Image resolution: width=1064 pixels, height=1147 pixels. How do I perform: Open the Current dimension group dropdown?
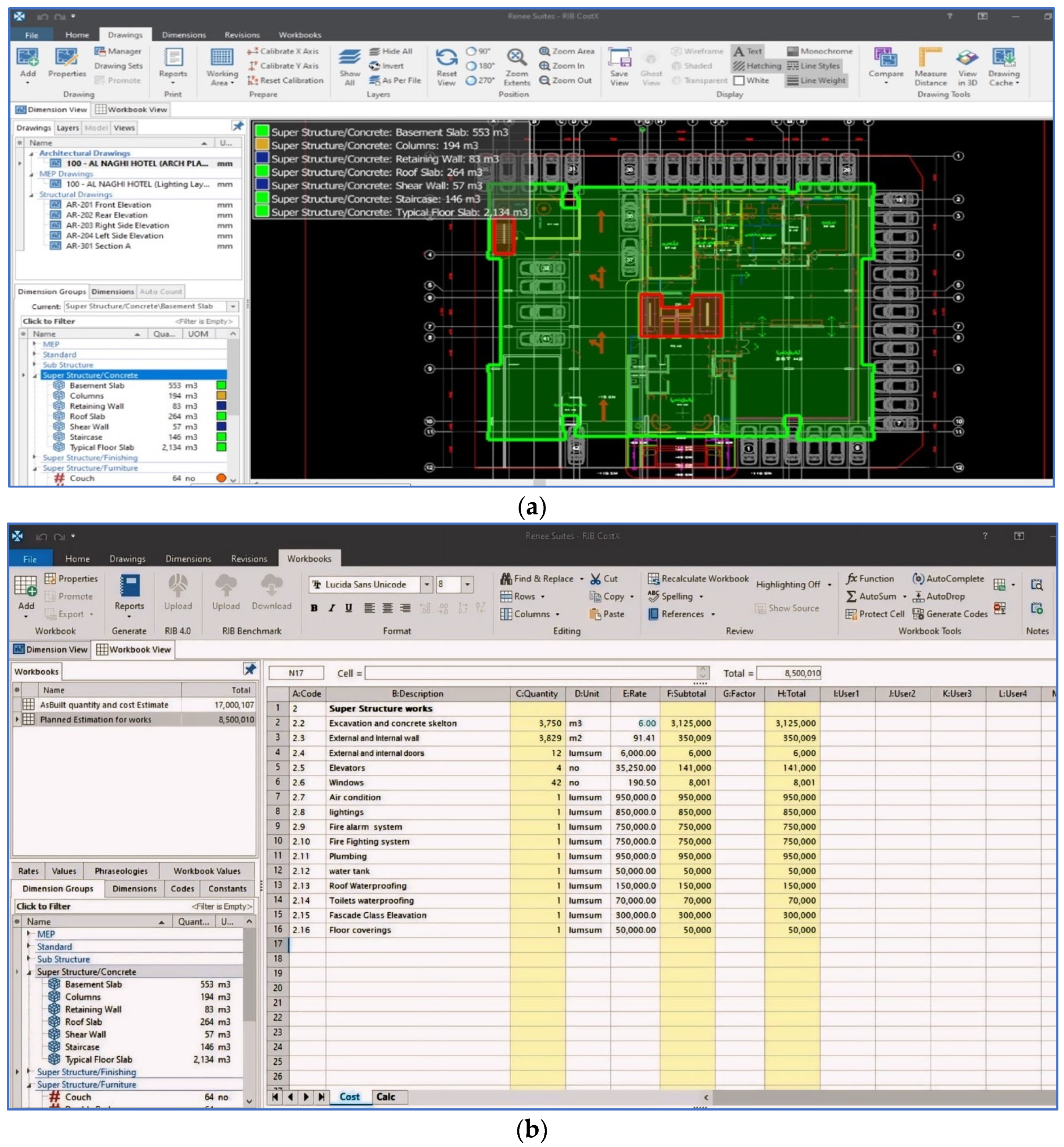(233, 306)
